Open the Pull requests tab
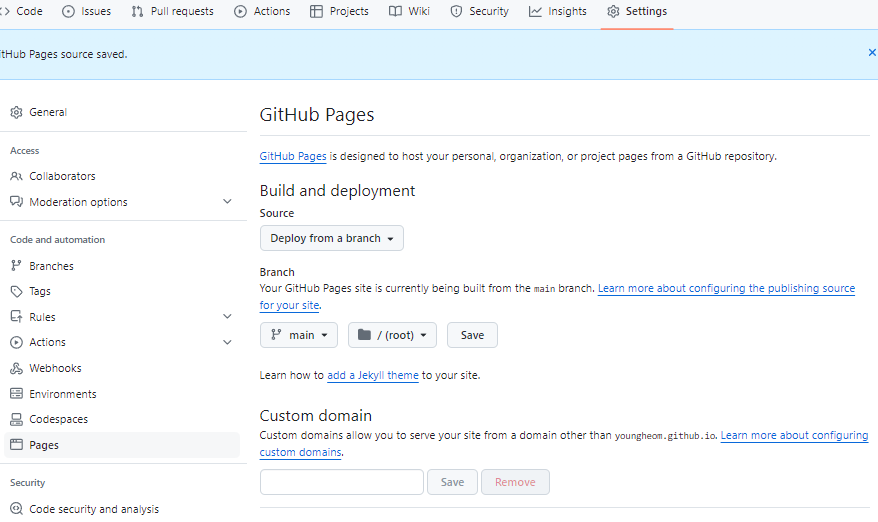Screen dimensions: 878x522 [x=172, y=11]
